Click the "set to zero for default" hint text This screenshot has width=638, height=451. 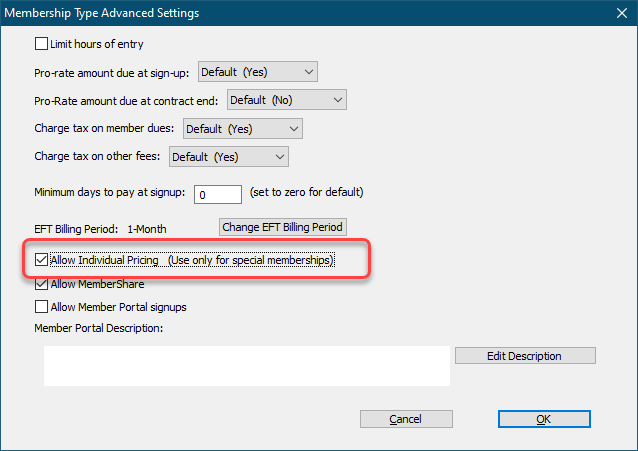click(306, 192)
